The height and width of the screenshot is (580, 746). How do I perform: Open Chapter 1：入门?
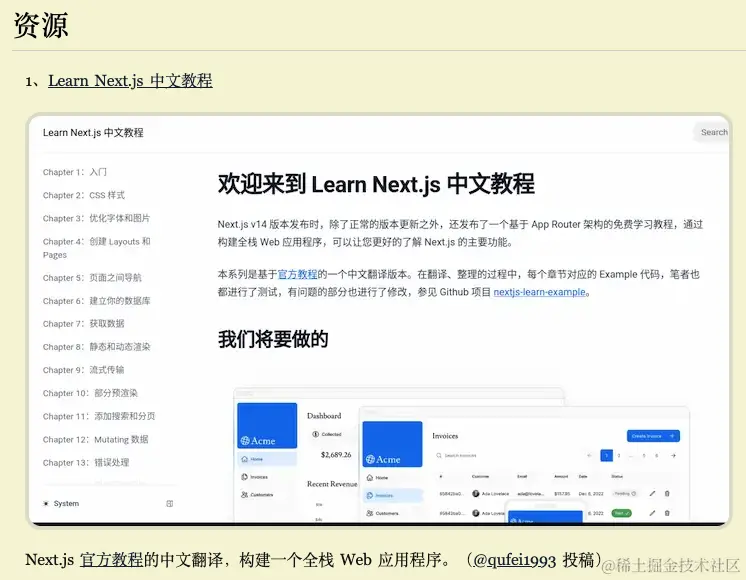[75, 172]
